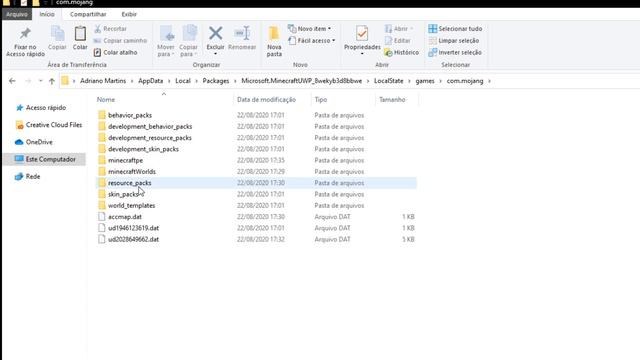Switch to Exibir ribbon tab
The height and width of the screenshot is (360, 640).
tap(129, 14)
